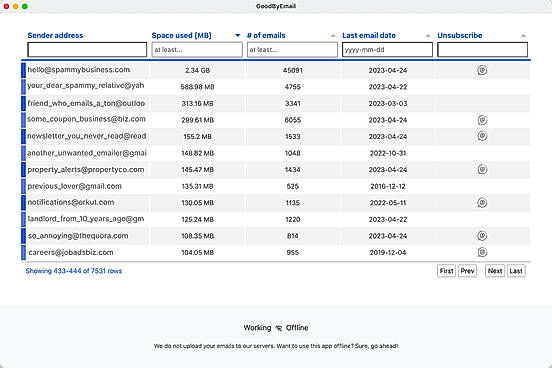Click the Space used (MB) header
Image resolution: width=552 pixels, height=368 pixels.
coord(182,35)
